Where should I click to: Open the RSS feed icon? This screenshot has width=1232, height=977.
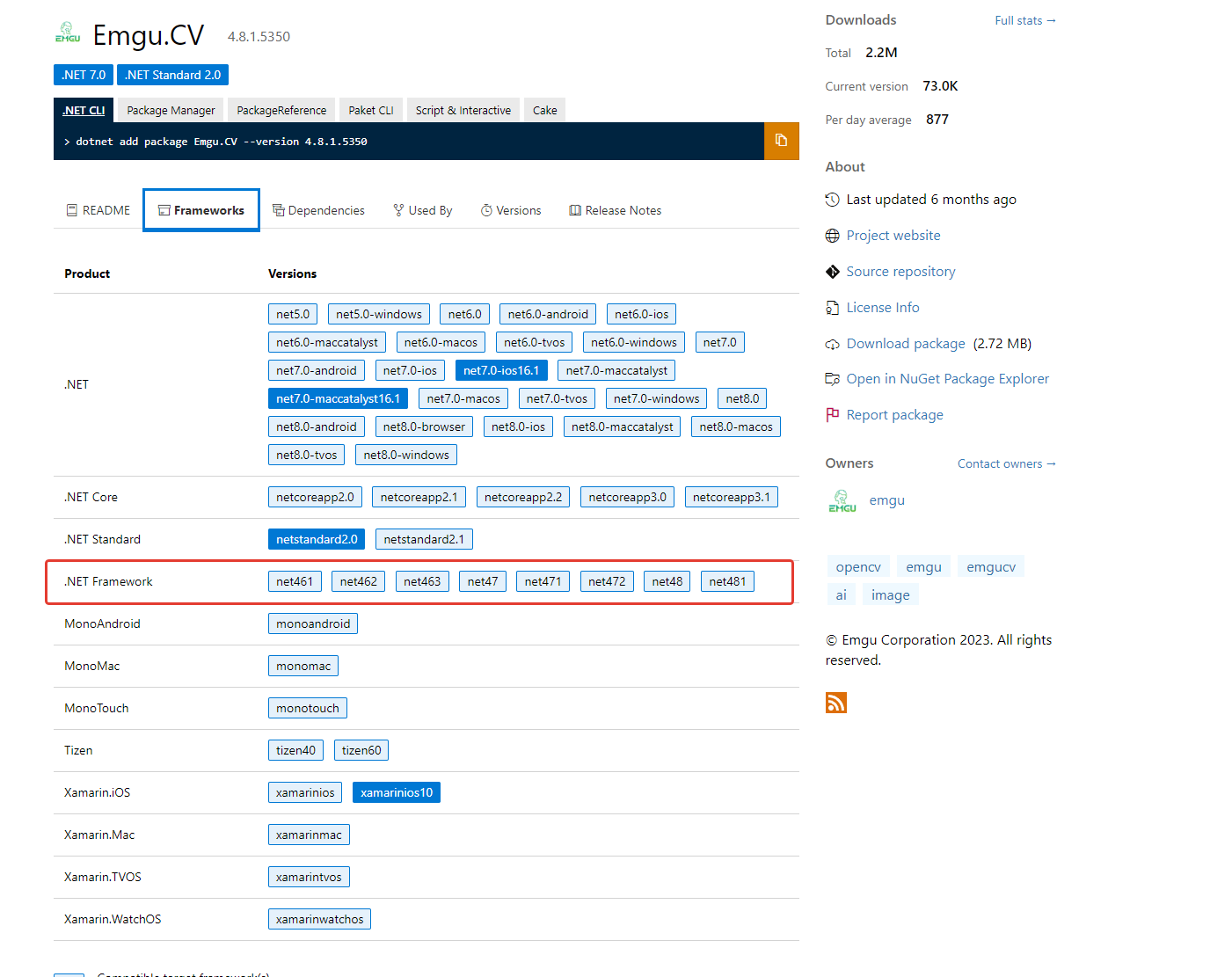[835, 703]
